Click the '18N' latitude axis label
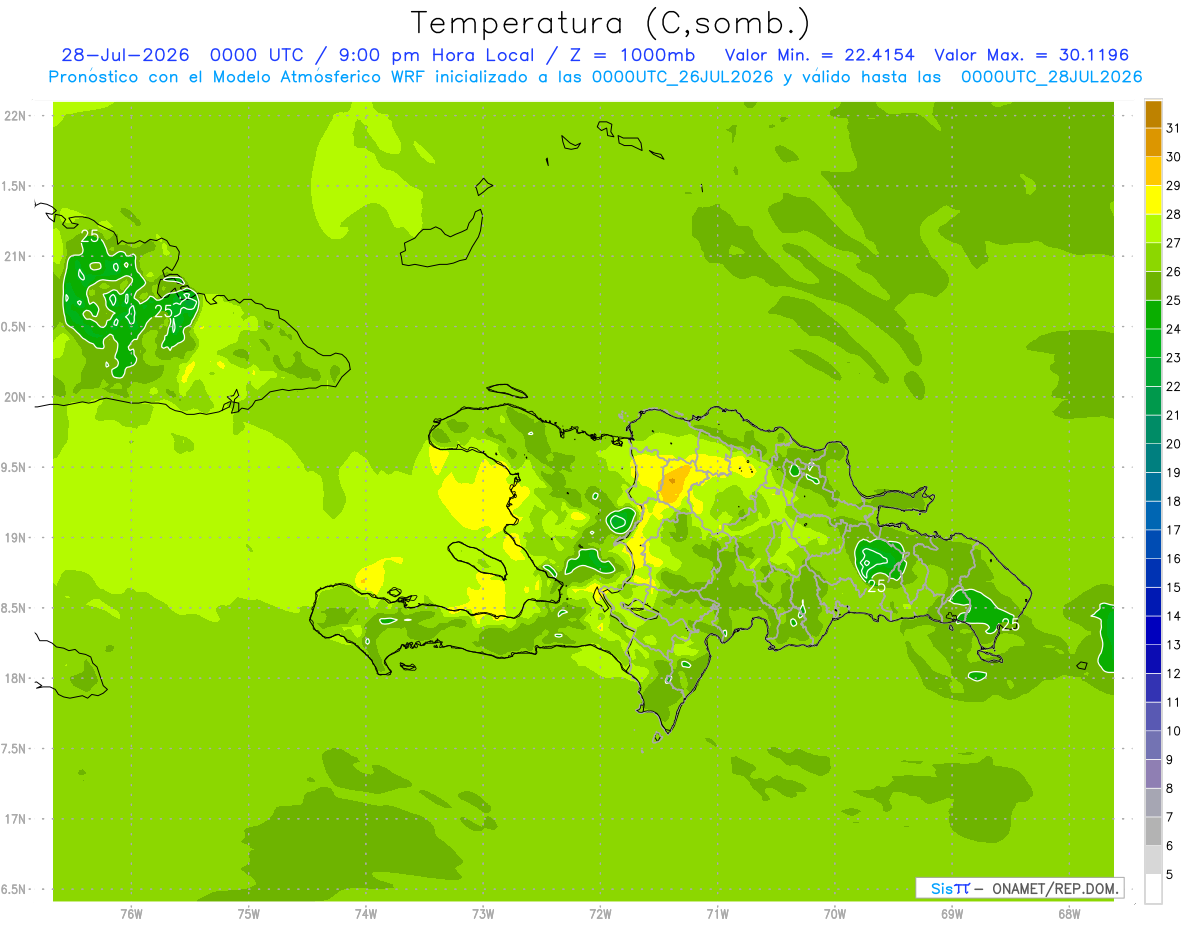This screenshot has height=927, width=1200. 14,679
